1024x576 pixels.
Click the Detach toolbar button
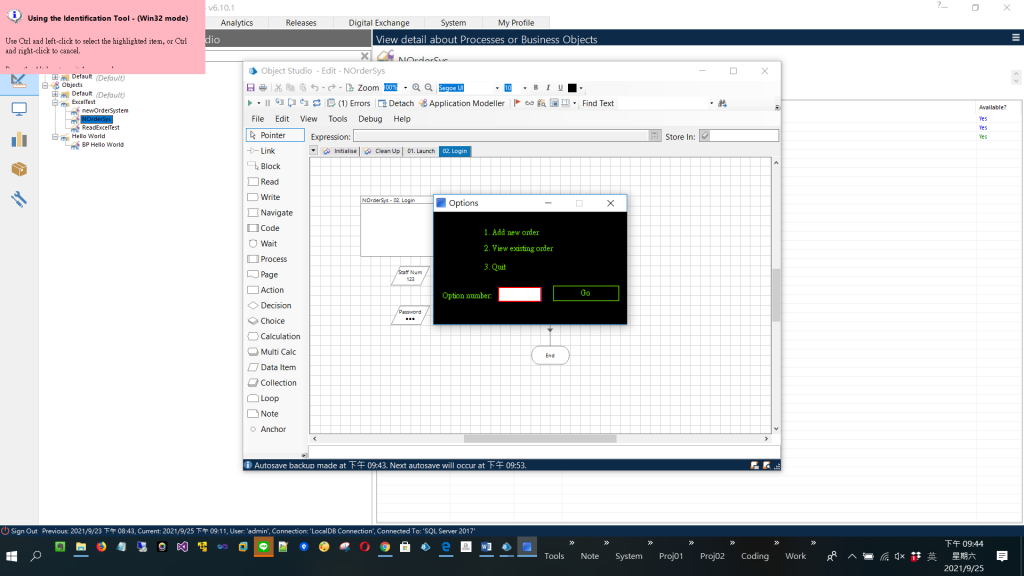coord(396,103)
